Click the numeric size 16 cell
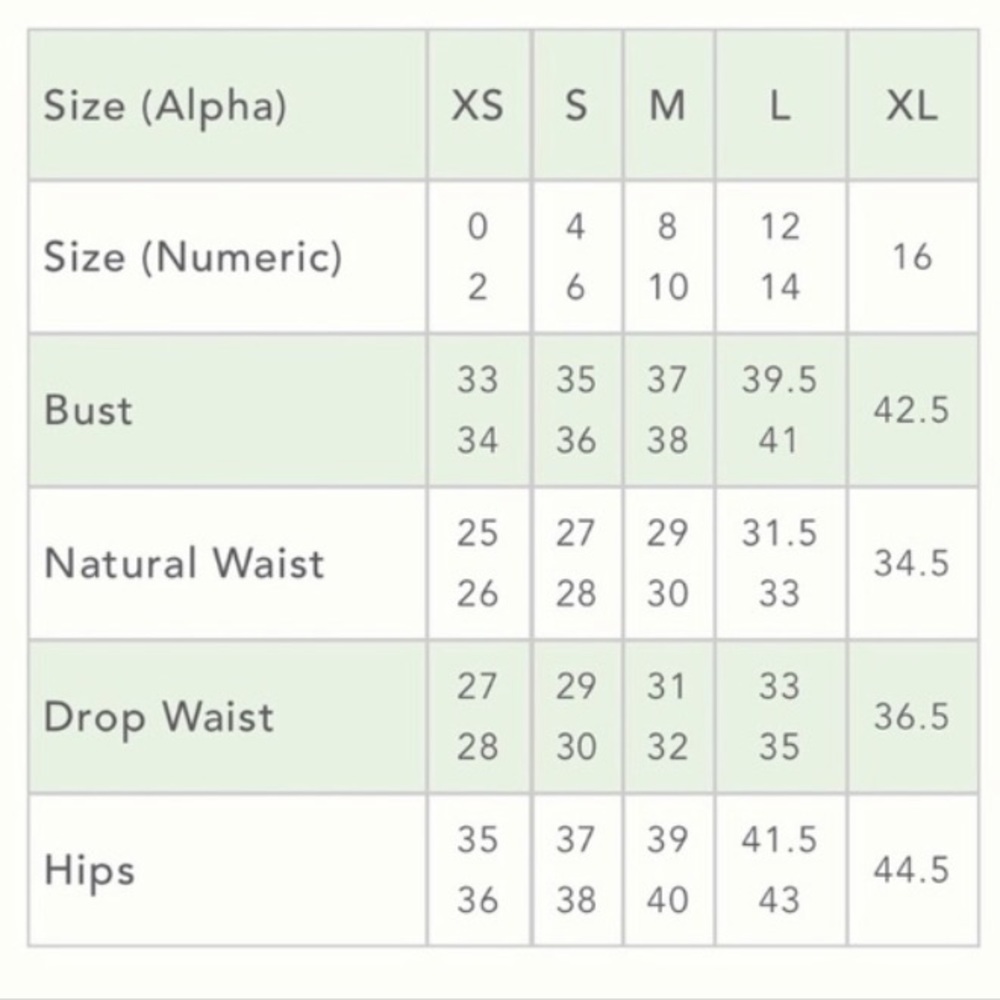The image size is (1000, 1000). tap(913, 257)
